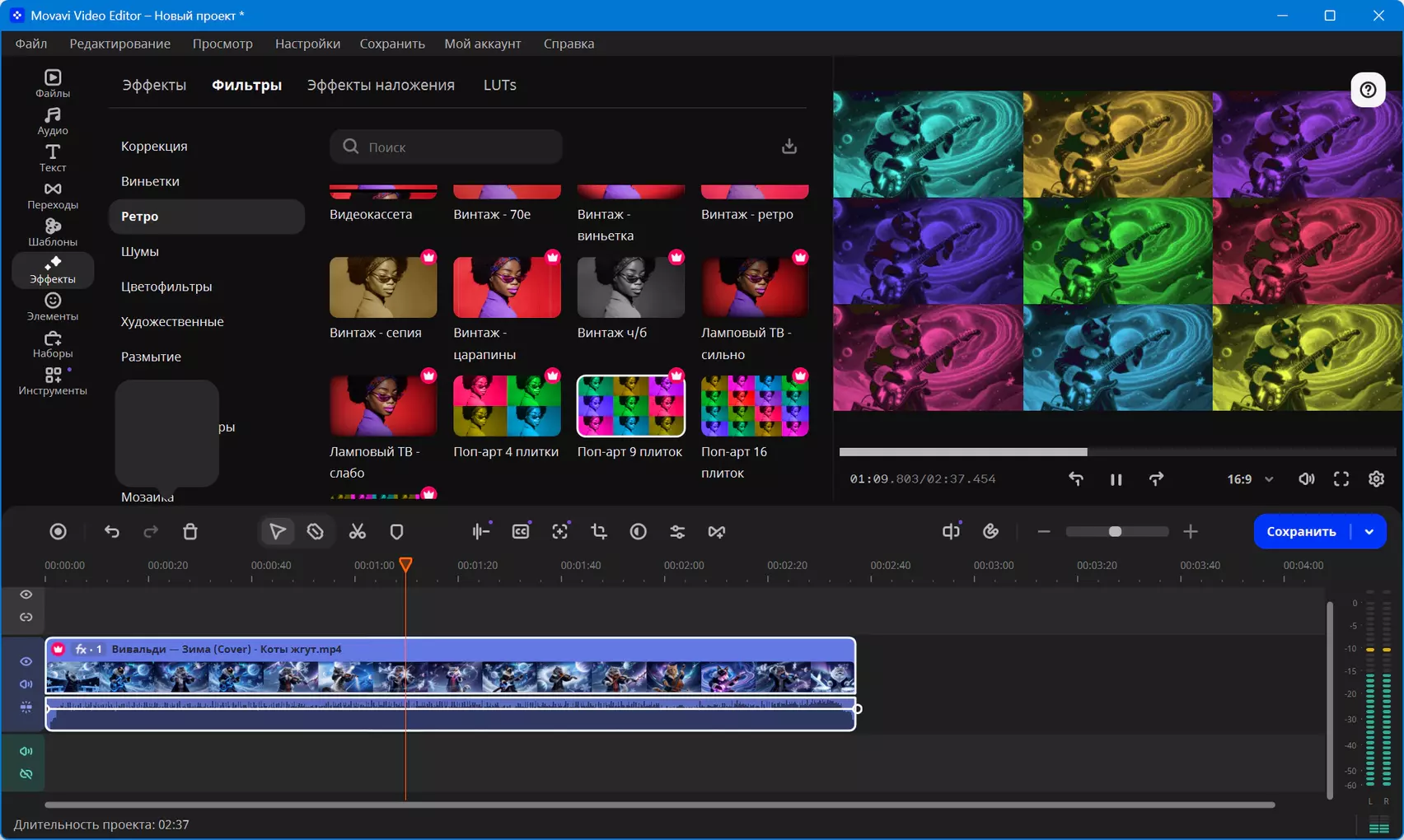Screen dimensions: 1404x840
Task: Open the Audio section in sidebar
Action: point(53,122)
